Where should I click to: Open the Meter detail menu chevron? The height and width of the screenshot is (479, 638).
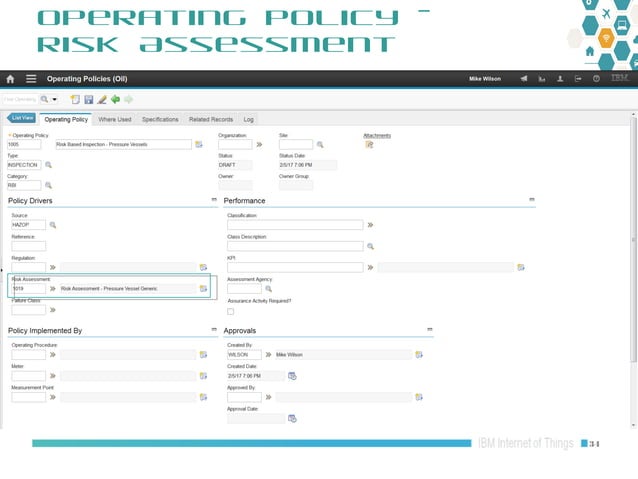tap(52, 376)
